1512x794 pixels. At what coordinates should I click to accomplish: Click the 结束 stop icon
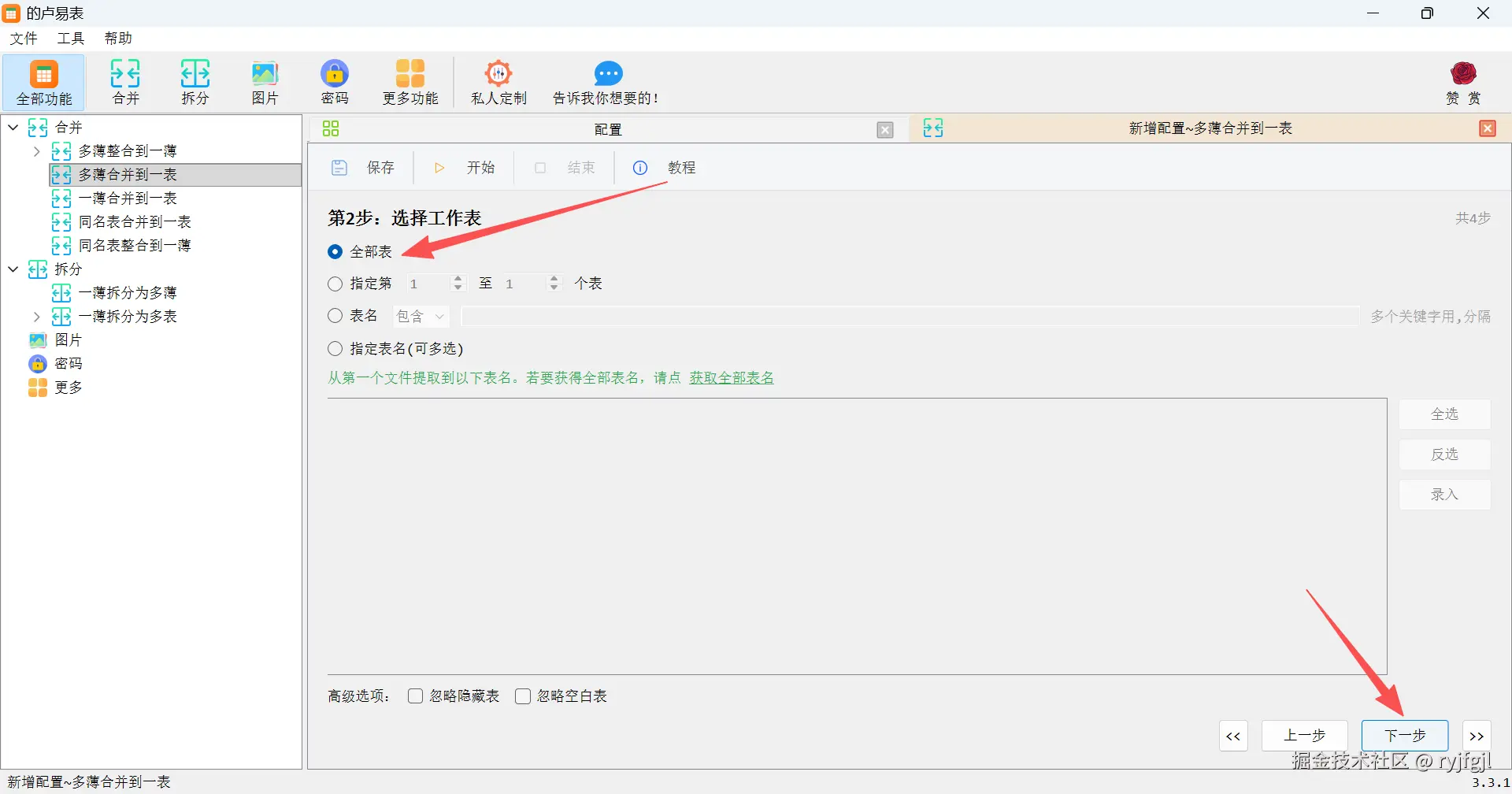540,168
